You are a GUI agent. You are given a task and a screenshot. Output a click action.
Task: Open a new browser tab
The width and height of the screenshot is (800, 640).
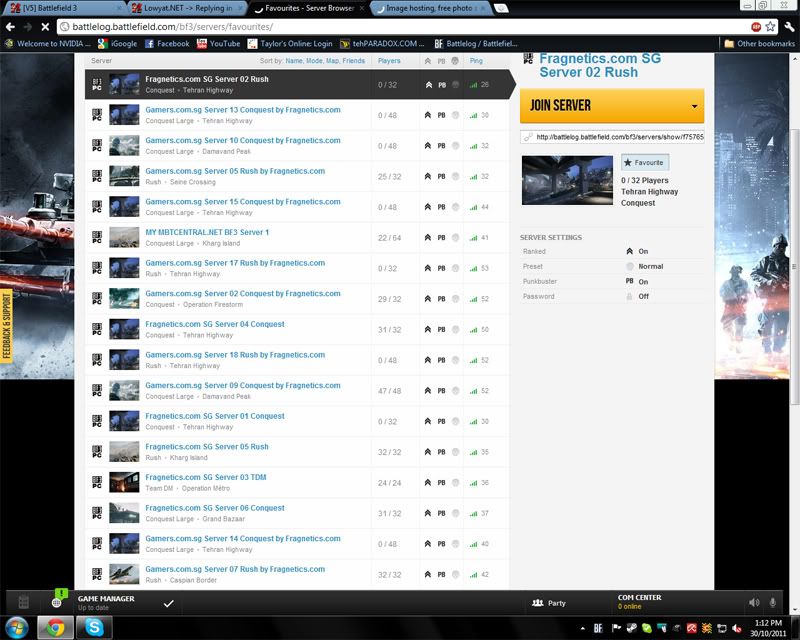[502, 8]
